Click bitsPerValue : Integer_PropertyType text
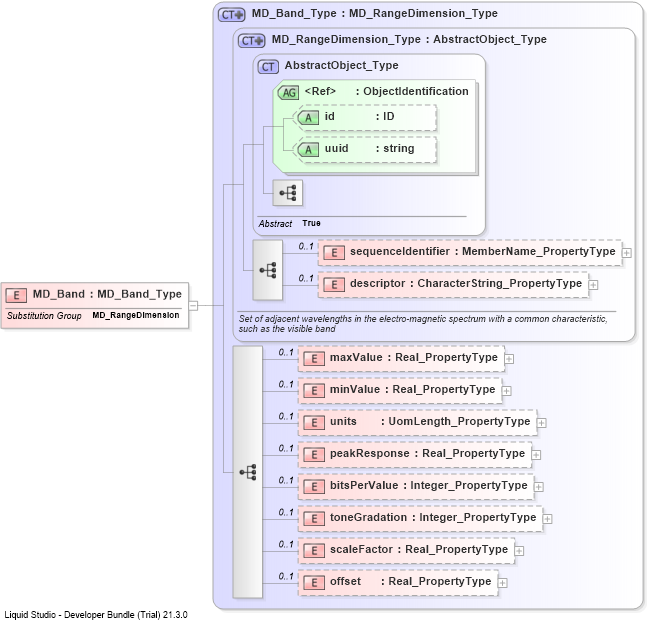Image resolution: width=647 pixels, height=620 pixels. [428, 485]
